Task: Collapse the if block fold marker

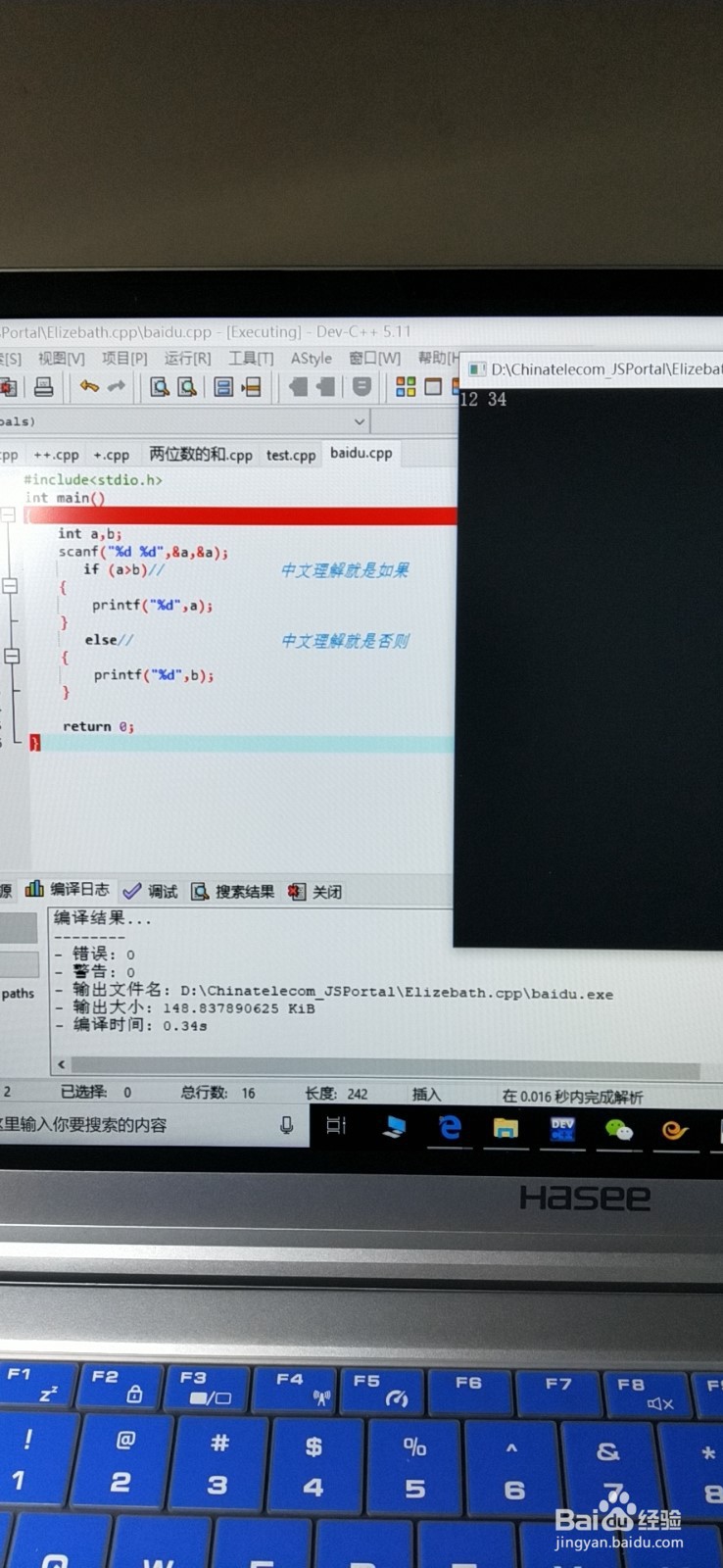Action: (10, 586)
